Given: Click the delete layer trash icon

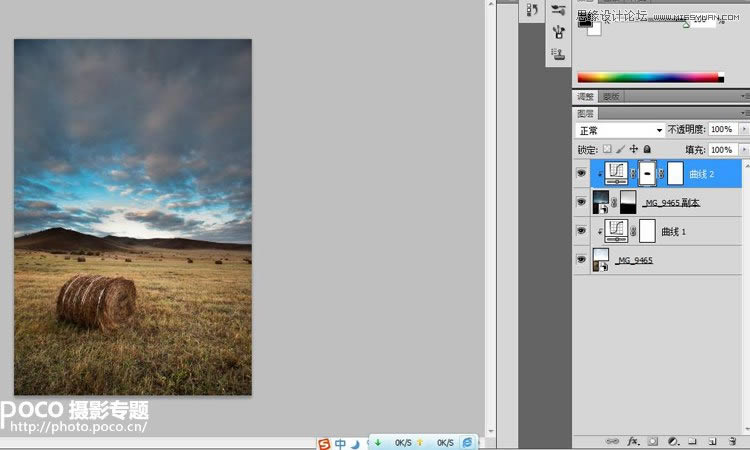Looking at the screenshot, I should tap(730, 440).
